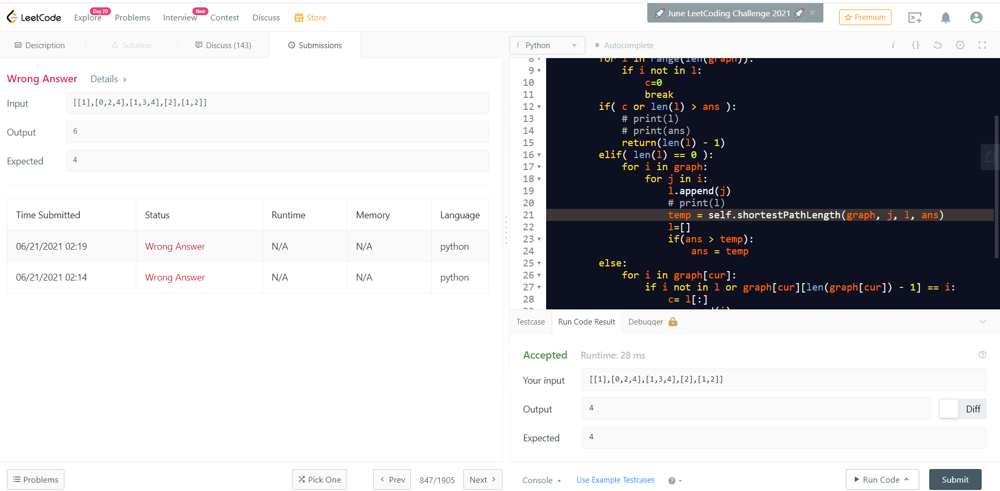Open the help question-mark dropdown

point(675,480)
